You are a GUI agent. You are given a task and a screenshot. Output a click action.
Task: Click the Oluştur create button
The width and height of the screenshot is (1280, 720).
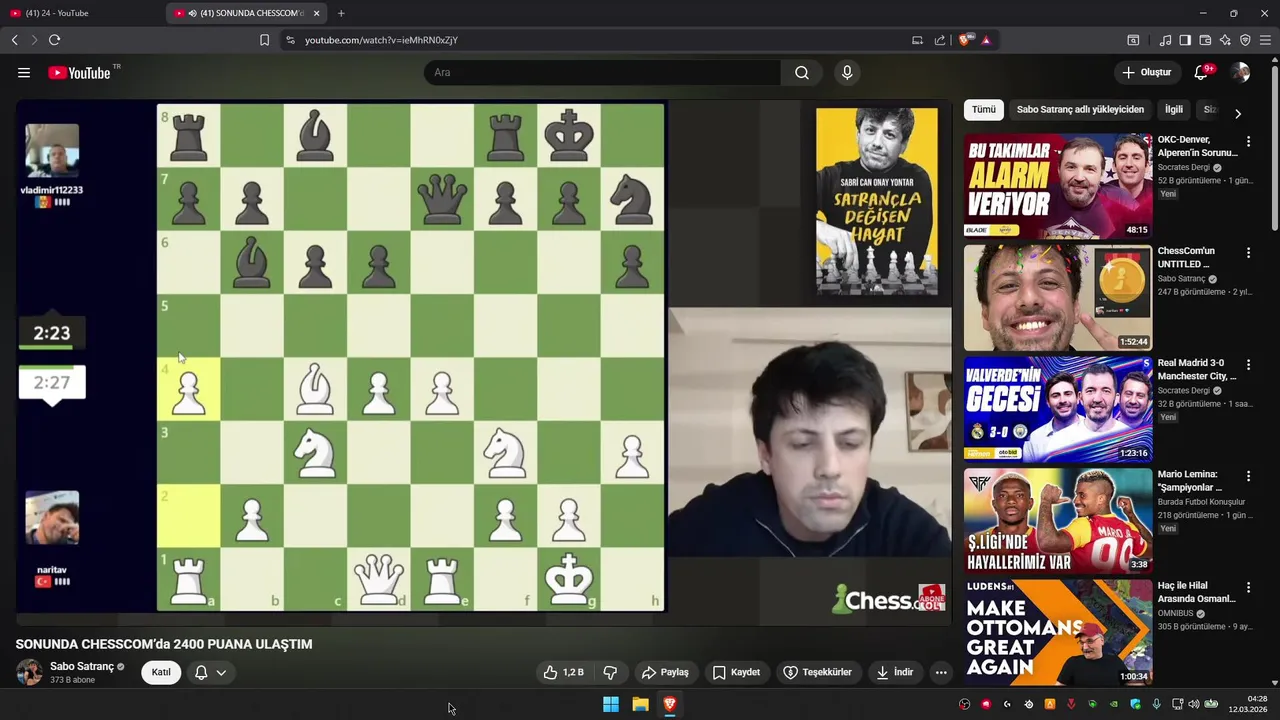coord(1147,72)
